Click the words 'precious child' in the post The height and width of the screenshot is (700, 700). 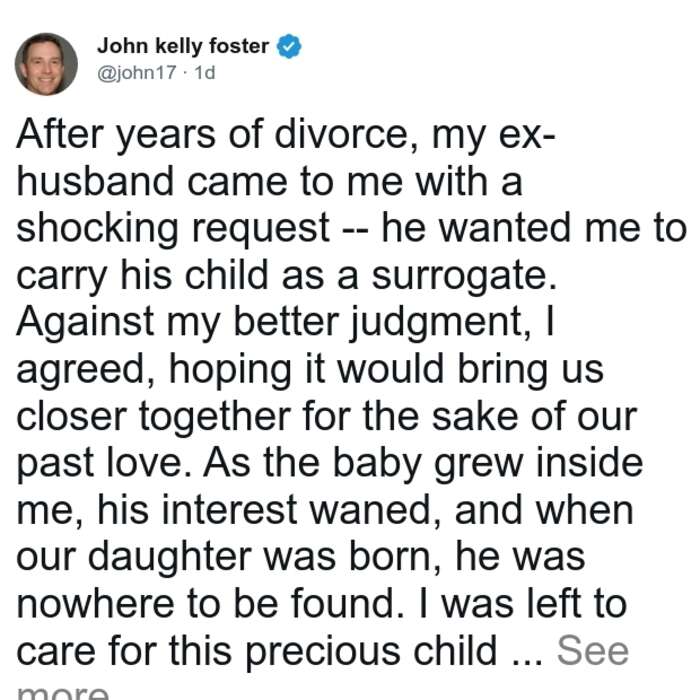tap(371, 652)
